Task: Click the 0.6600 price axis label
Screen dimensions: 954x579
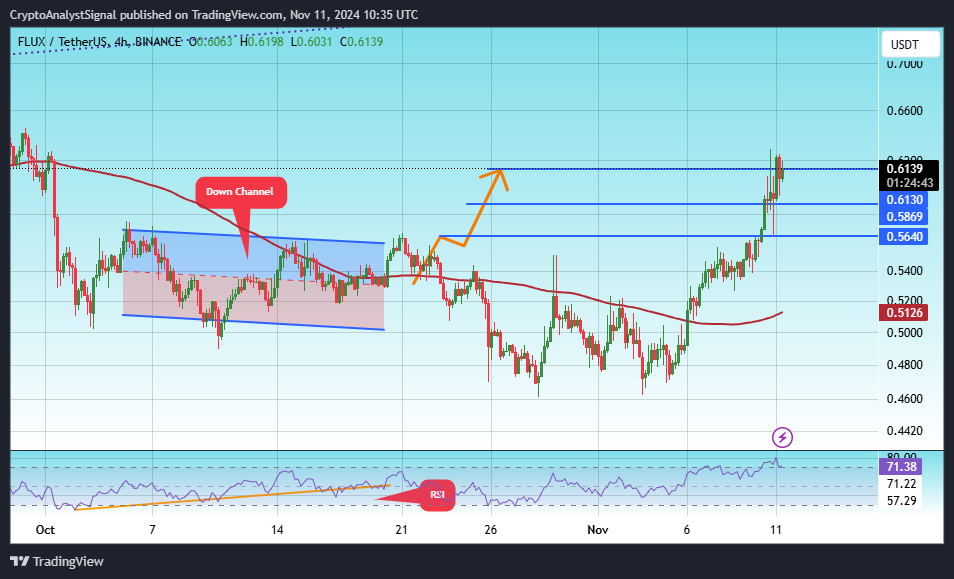Action: coord(905,111)
